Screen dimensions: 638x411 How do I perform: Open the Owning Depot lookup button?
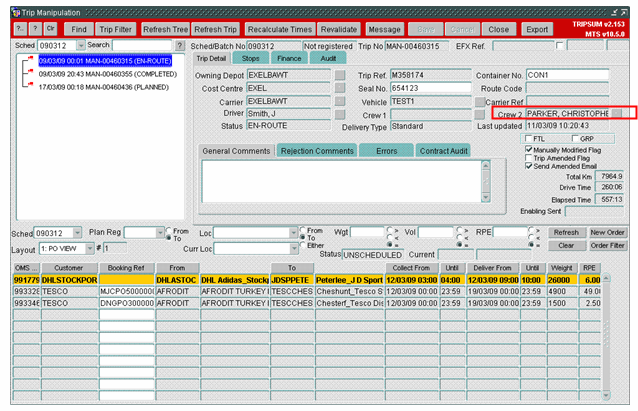coord(340,75)
